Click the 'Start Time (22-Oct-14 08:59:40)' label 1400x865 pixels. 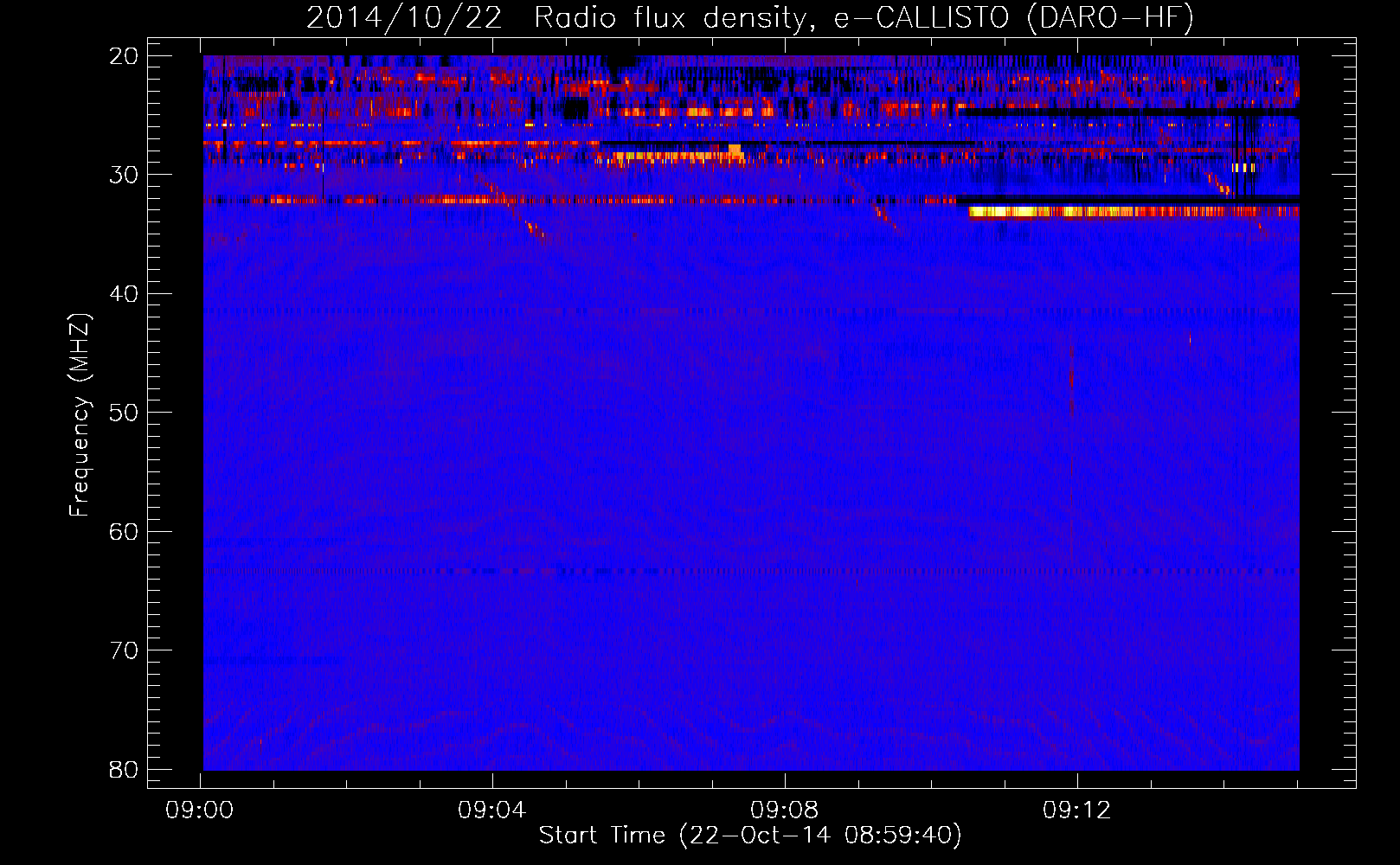click(x=750, y=836)
